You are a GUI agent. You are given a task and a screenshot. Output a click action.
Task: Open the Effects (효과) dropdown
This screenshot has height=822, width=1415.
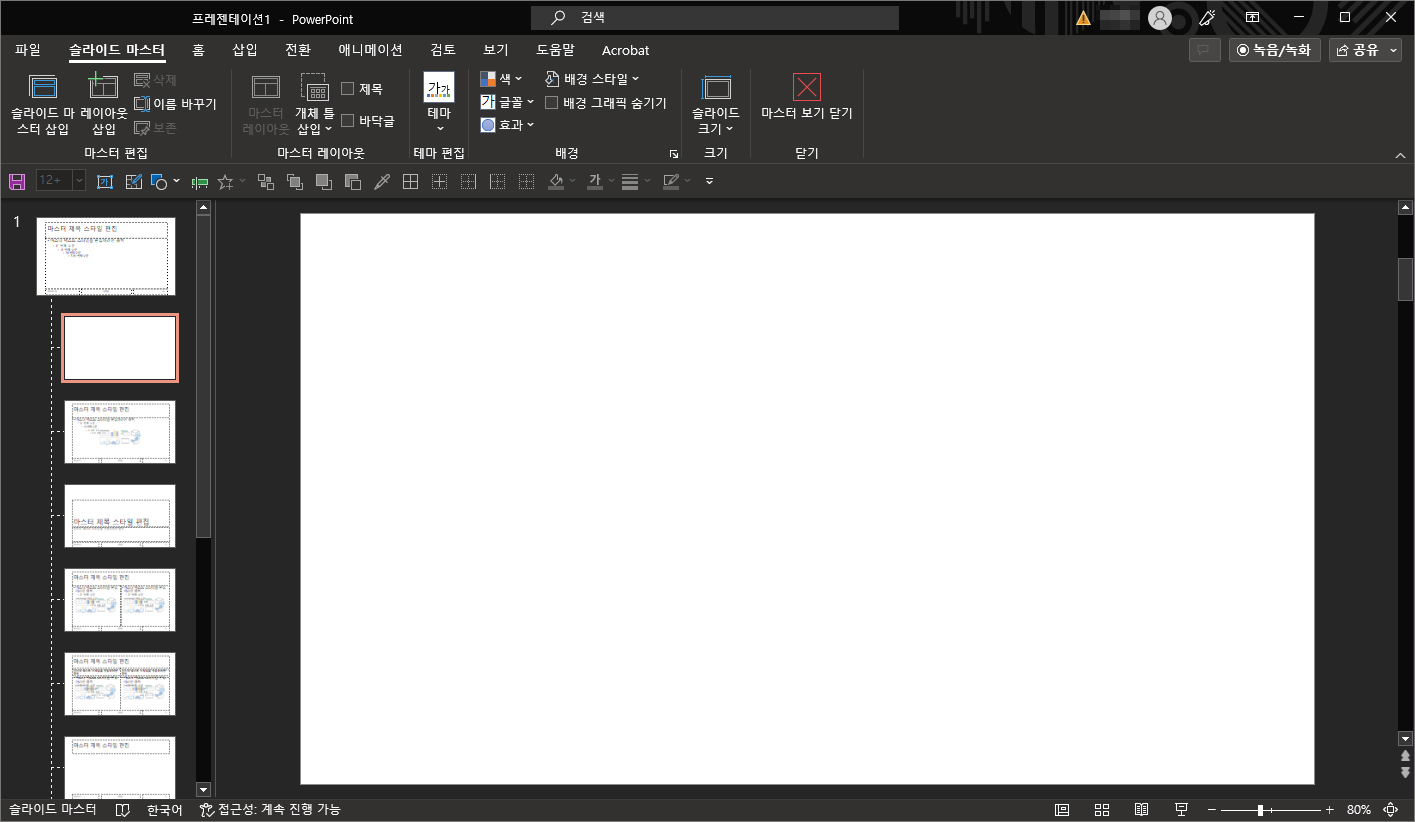point(507,125)
